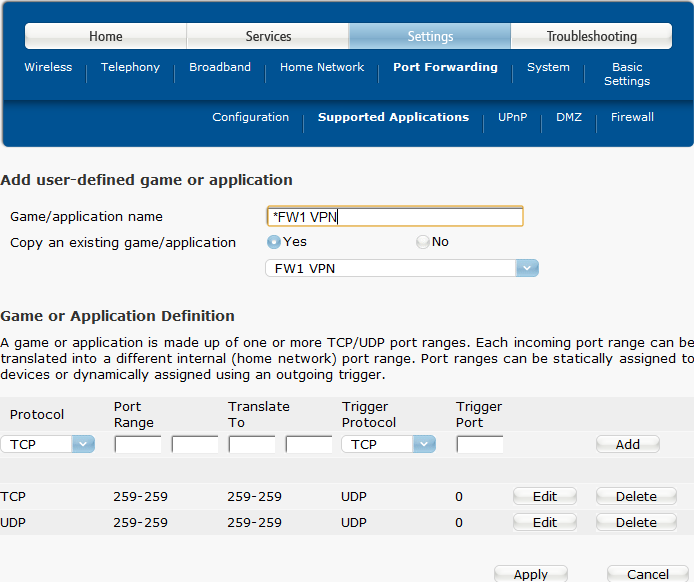This screenshot has width=694, height=582.
Task: Select No for copying existing application
Action: (423, 242)
